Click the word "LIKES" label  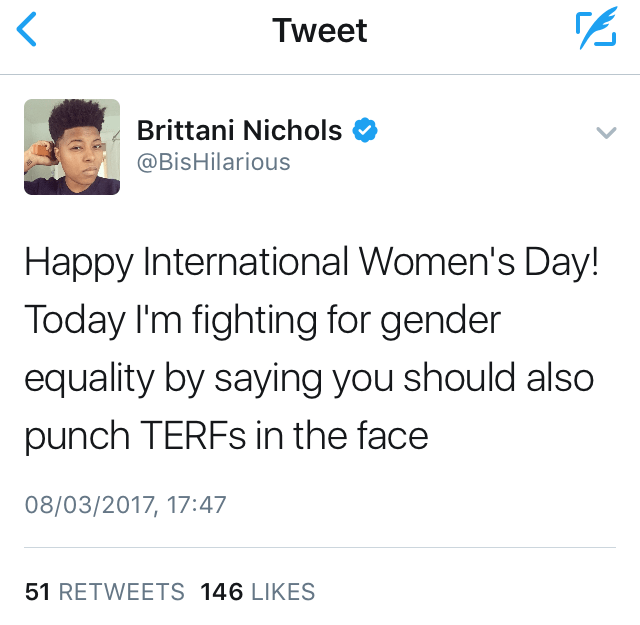pos(283,591)
